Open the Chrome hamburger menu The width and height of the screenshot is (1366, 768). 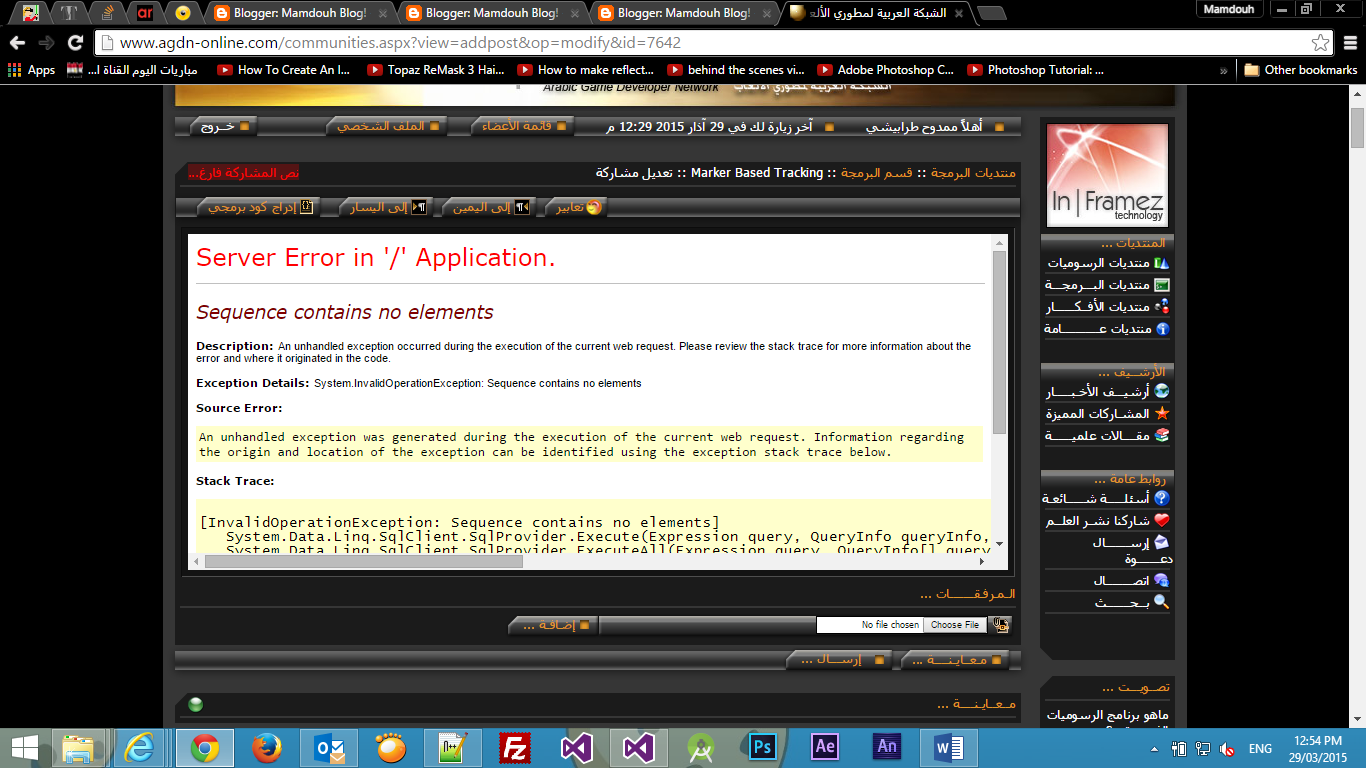tap(1350, 43)
